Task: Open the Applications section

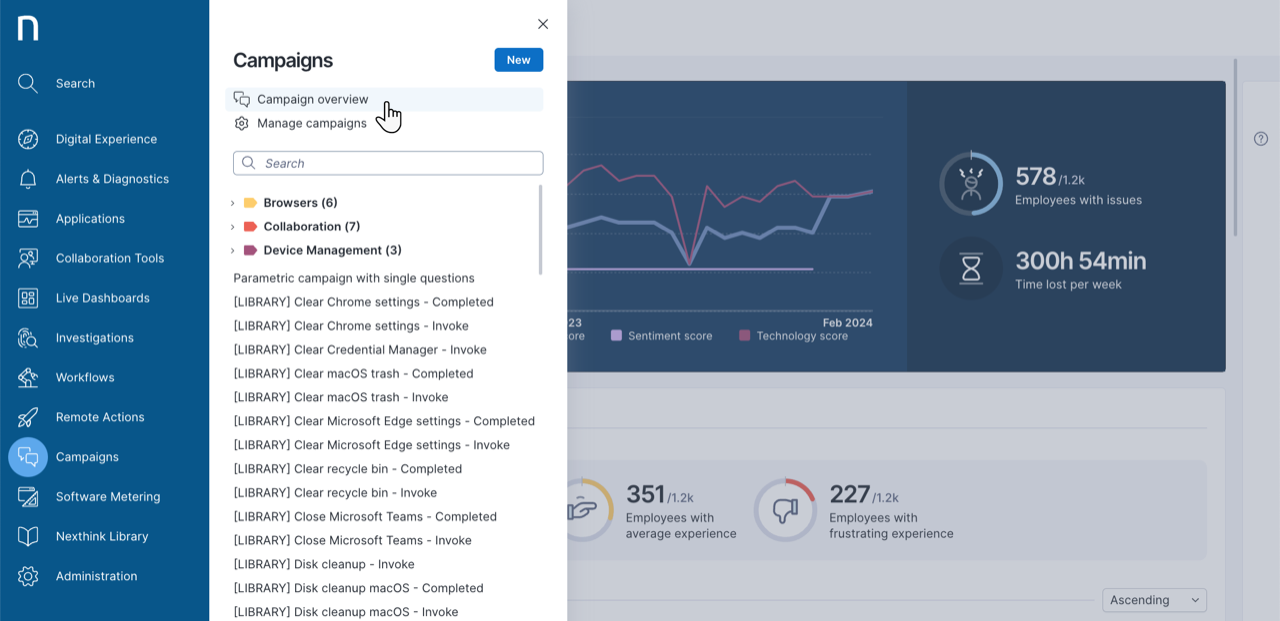Action: (27, 218)
